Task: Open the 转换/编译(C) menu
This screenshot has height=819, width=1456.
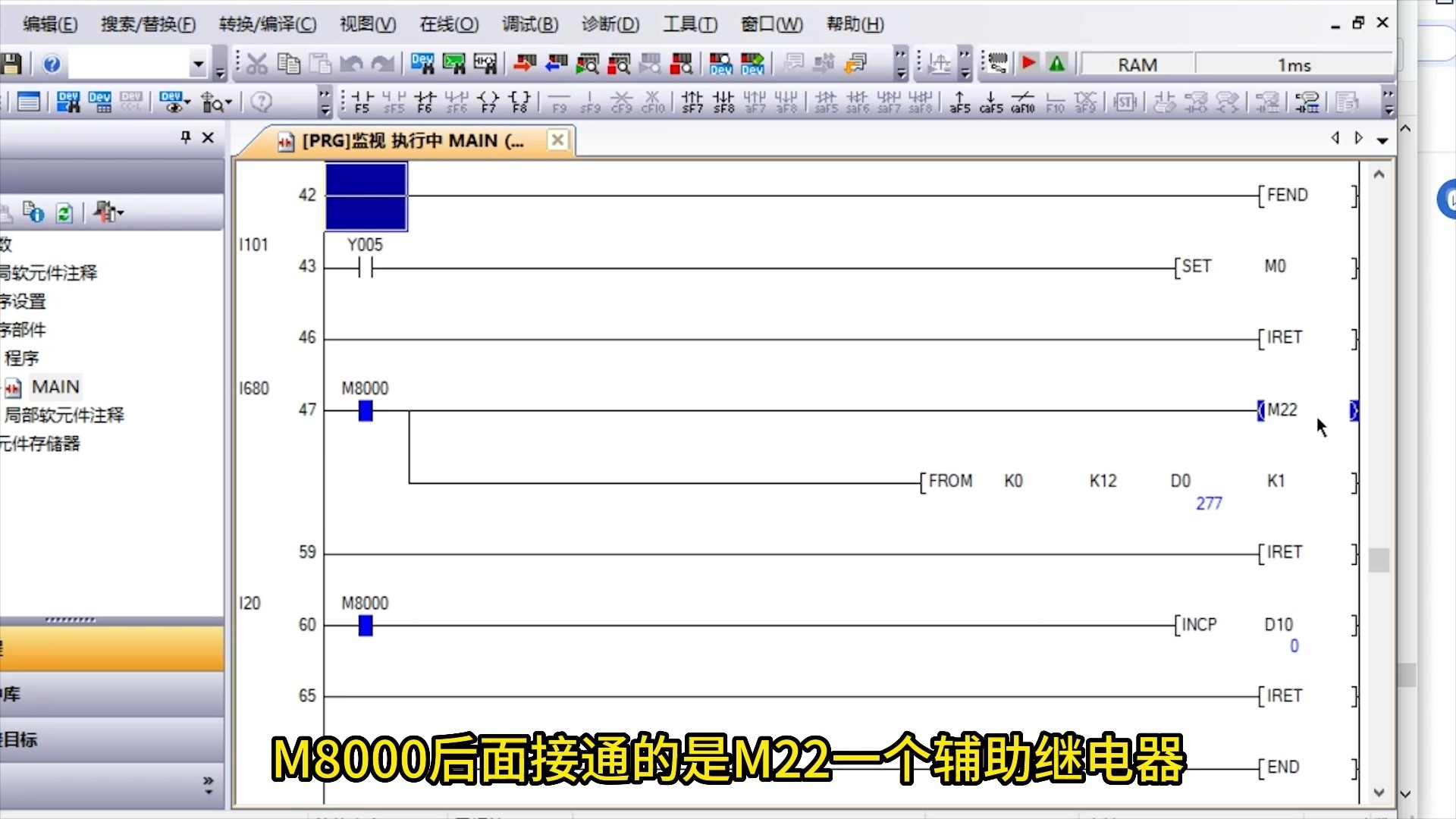Action: point(267,24)
